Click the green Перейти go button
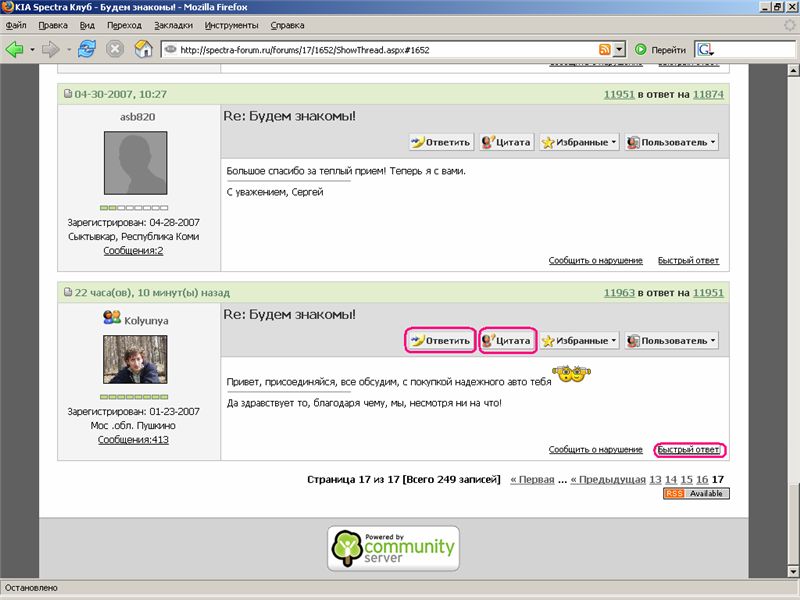This screenshot has height=600, width=800. (x=660, y=49)
